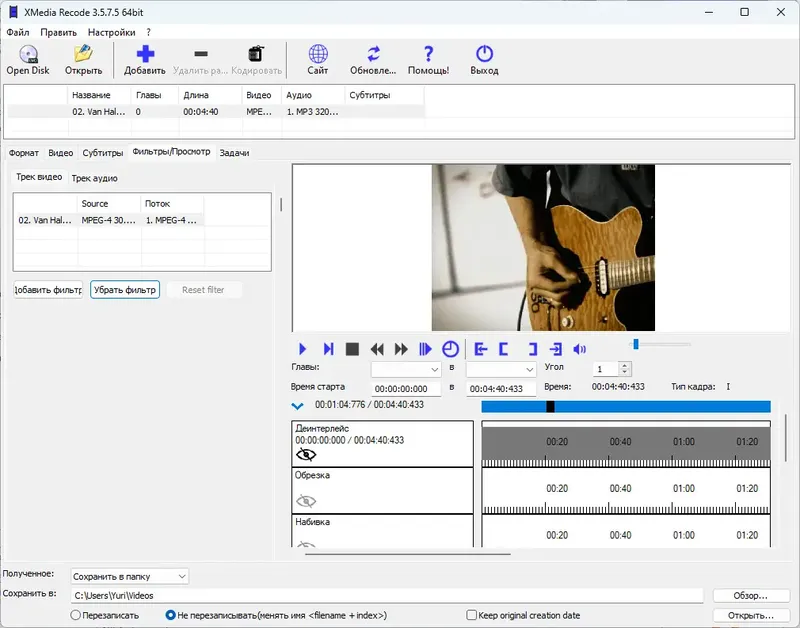Switch to the Субтитры tab
The width and height of the screenshot is (800, 628).
pyautogui.click(x=103, y=153)
